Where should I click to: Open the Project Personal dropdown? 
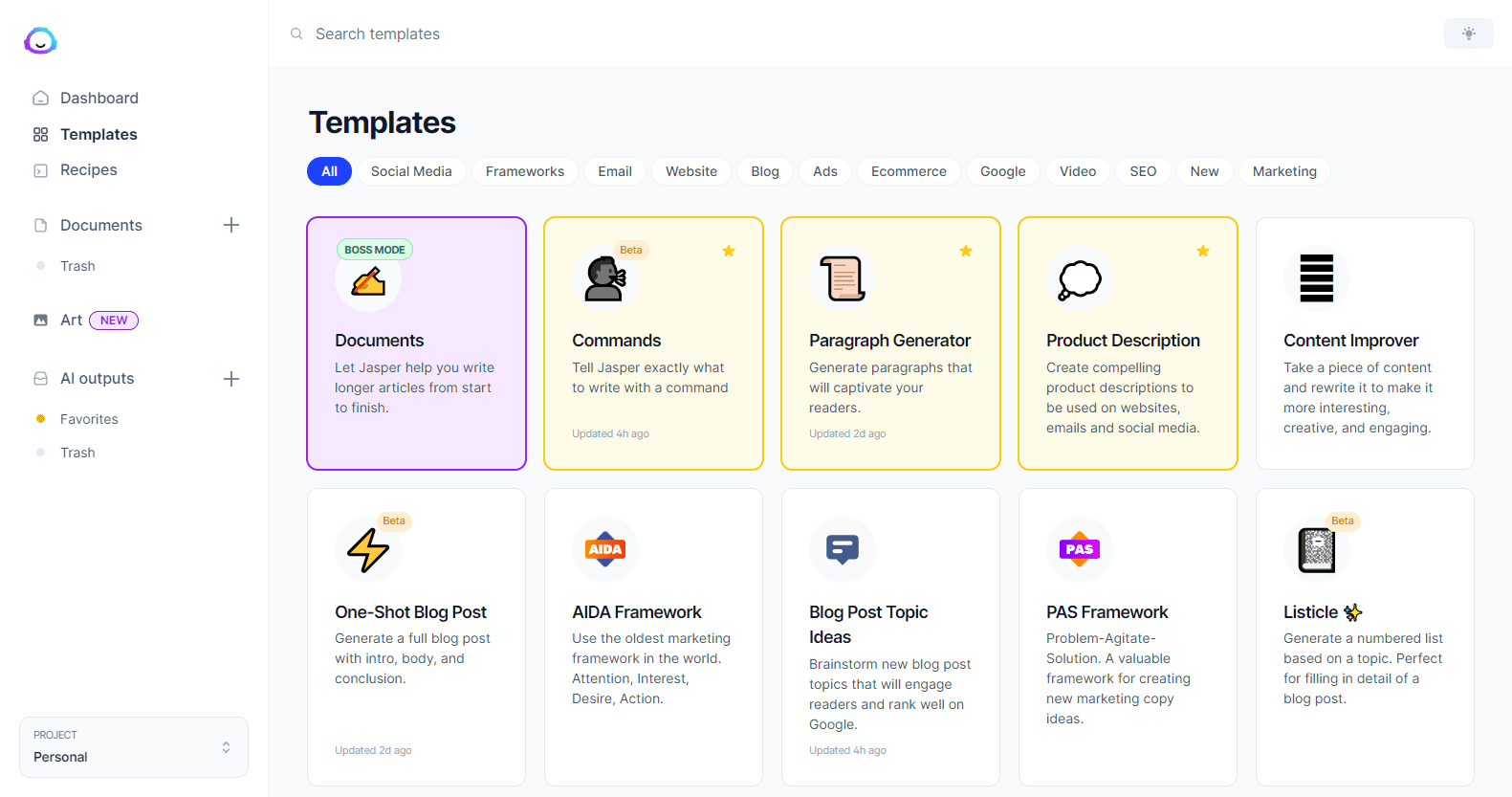(x=134, y=747)
